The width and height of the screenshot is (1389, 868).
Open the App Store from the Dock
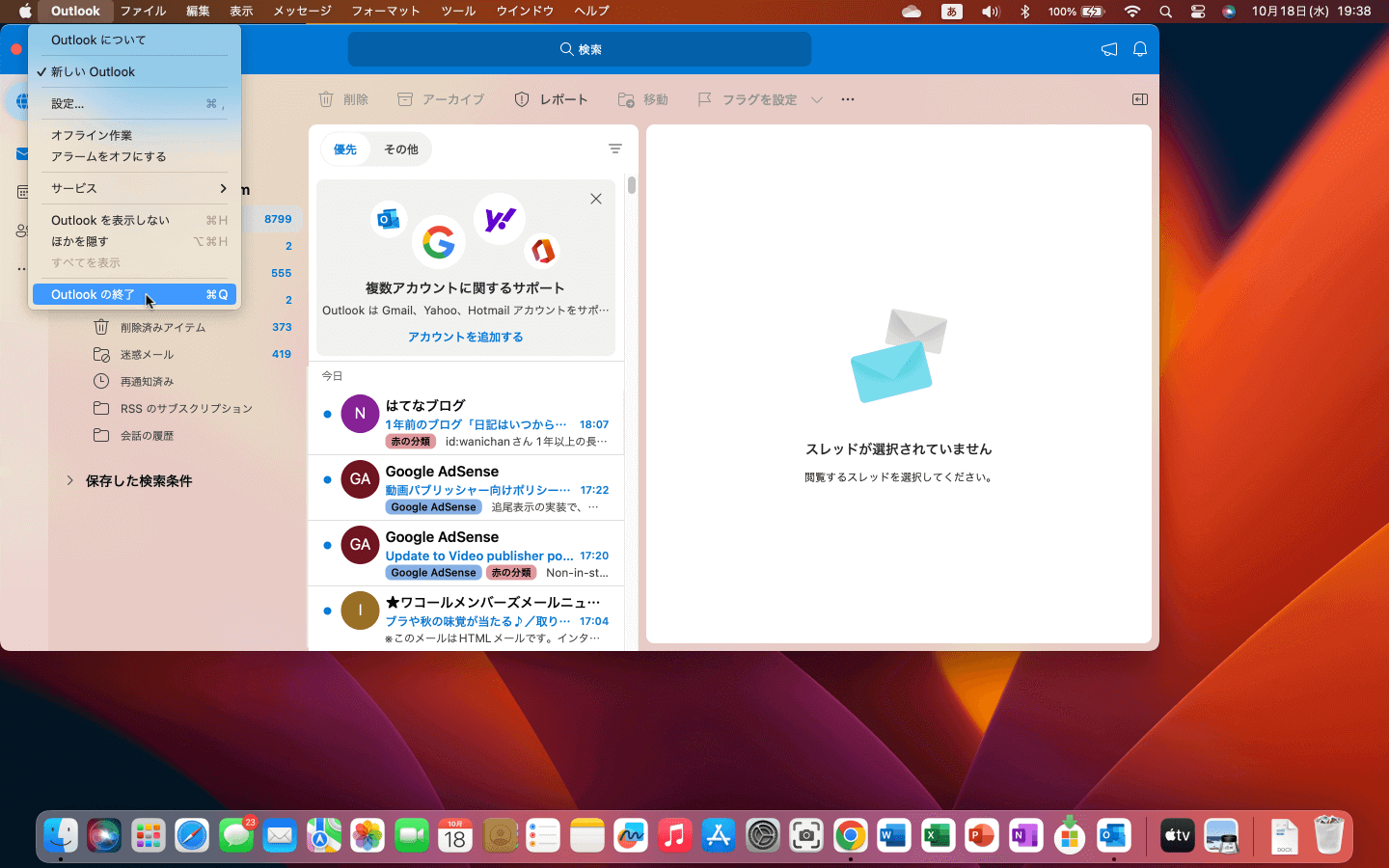719,835
